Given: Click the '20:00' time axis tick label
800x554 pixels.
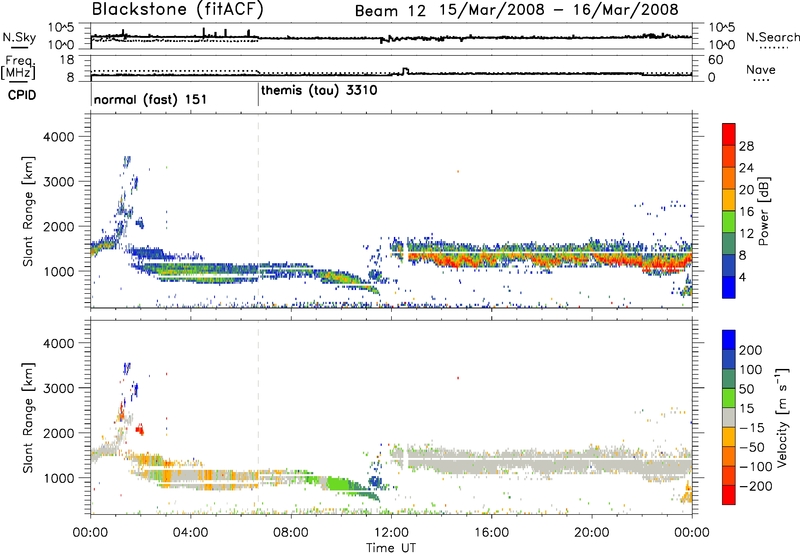Looking at the screenshot, I should click(x=592, y=533).
